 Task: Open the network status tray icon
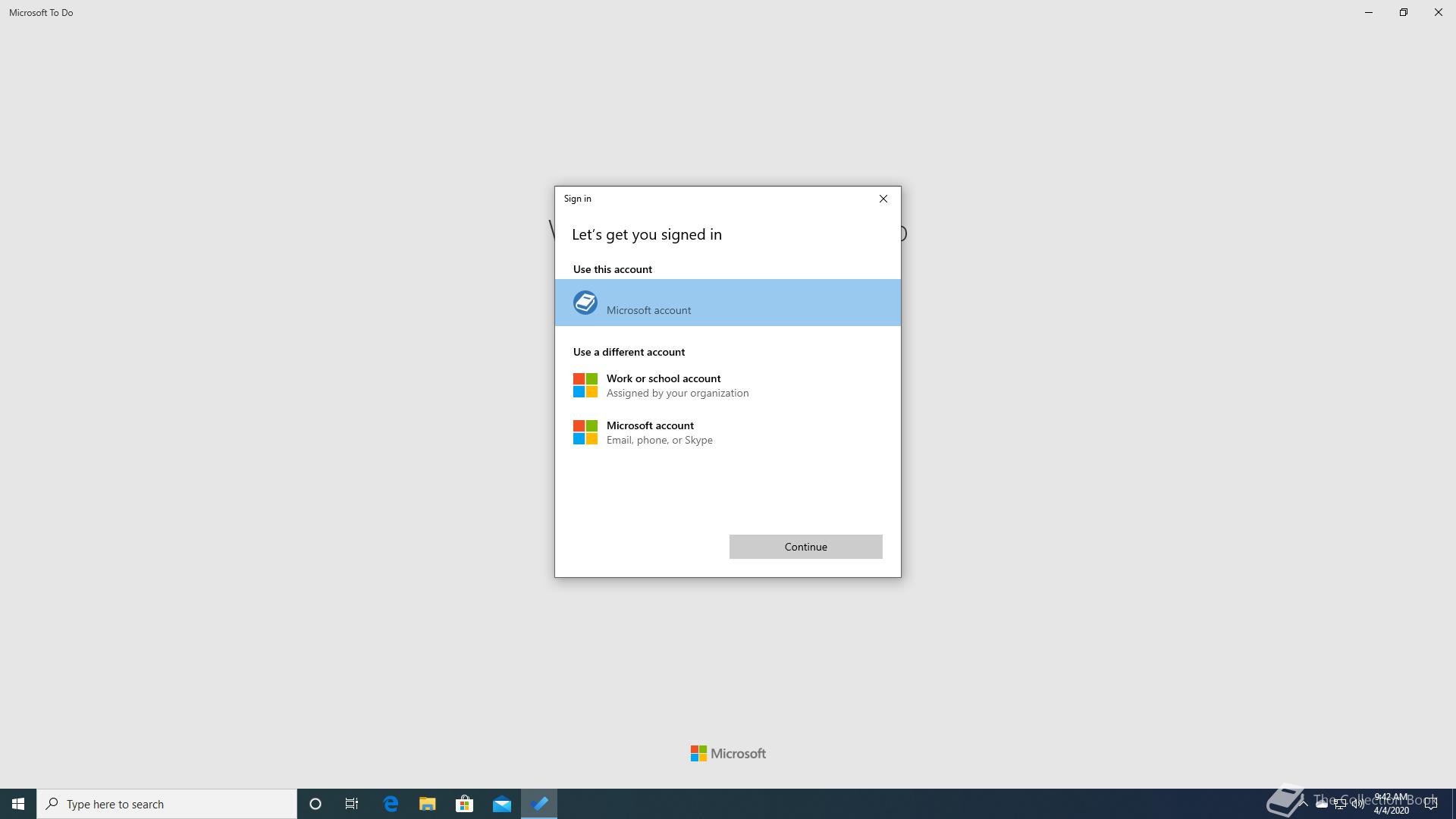[x=1340, y=804]
